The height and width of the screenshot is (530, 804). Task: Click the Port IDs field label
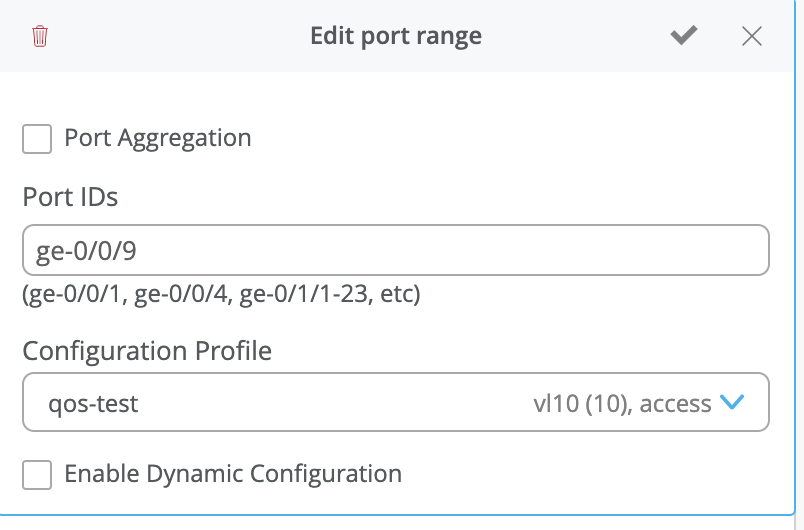70,197
